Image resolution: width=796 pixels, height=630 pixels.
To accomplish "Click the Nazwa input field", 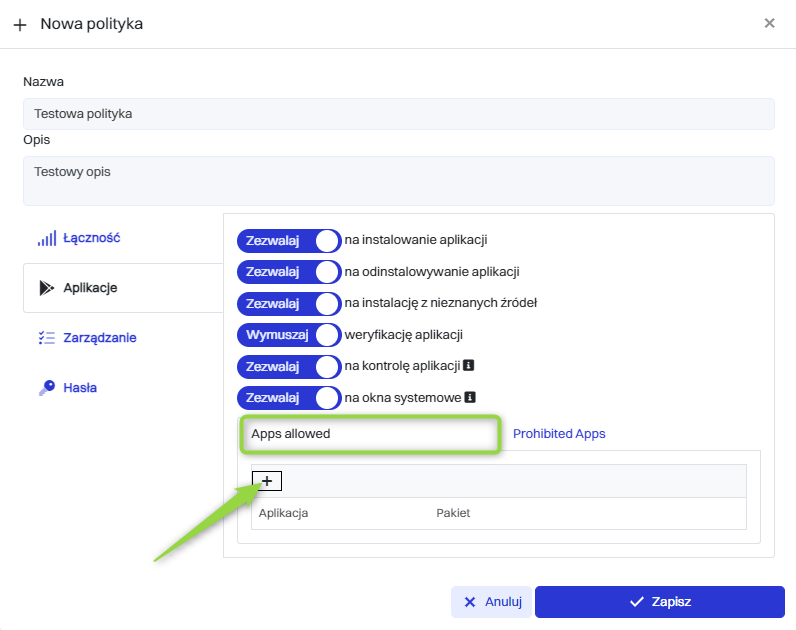I will click(398, 114).
